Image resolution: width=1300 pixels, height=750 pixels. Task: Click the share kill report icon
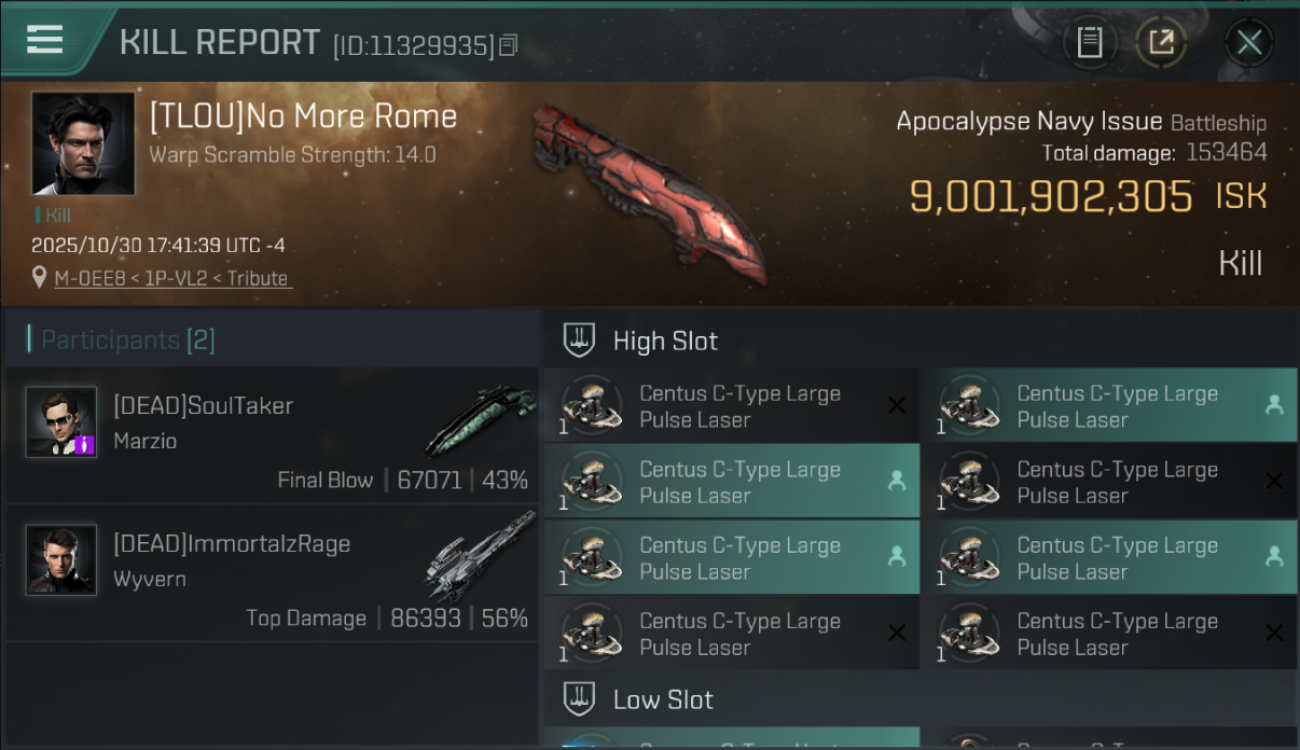click(x=1161, y=42)
